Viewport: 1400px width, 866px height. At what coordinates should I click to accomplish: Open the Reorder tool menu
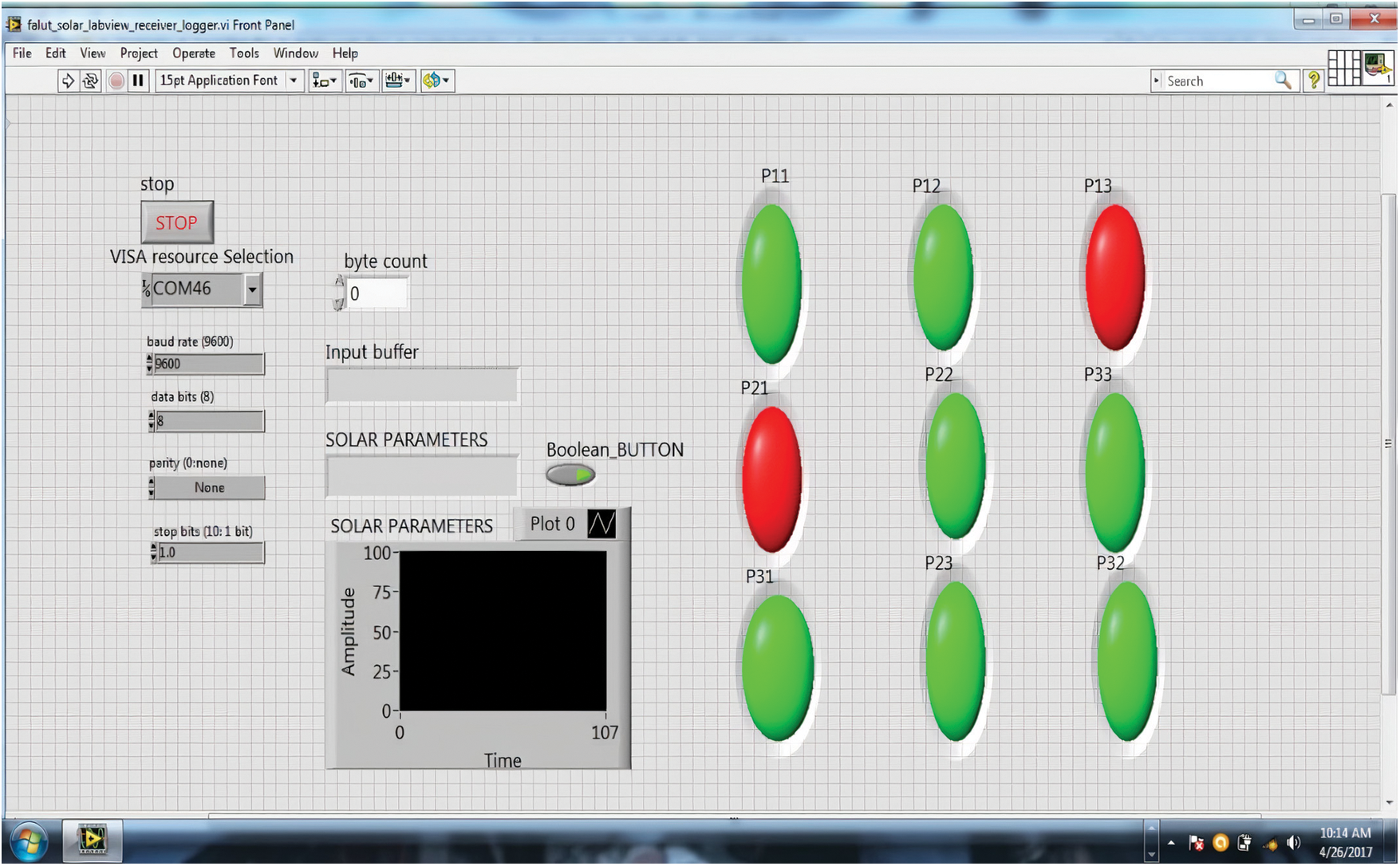[x=436, y=81]
